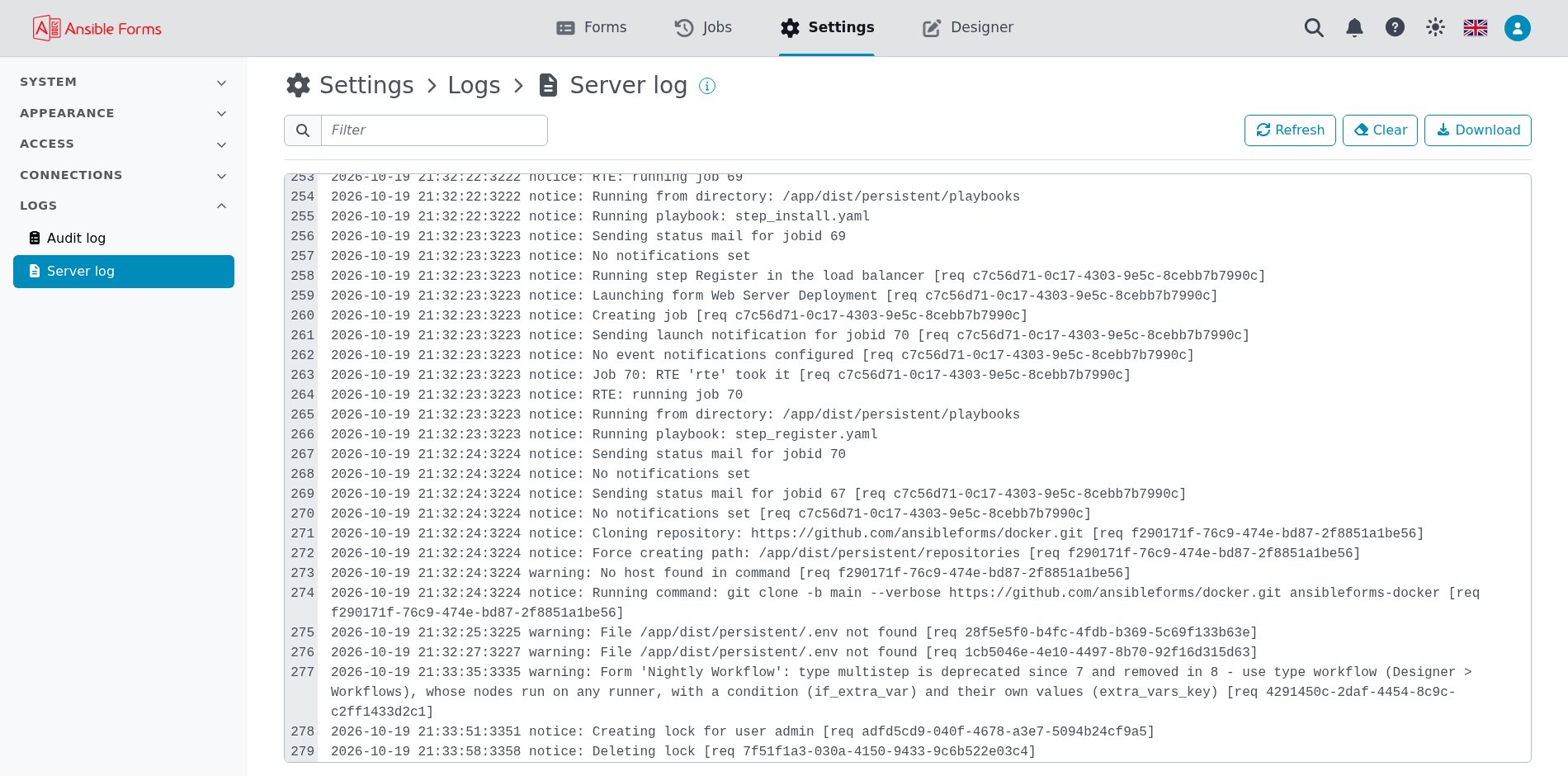Image resolution: width=1568 pixels, height=776 pixels.
Task: Open the Audit log page
Action: 124,239
